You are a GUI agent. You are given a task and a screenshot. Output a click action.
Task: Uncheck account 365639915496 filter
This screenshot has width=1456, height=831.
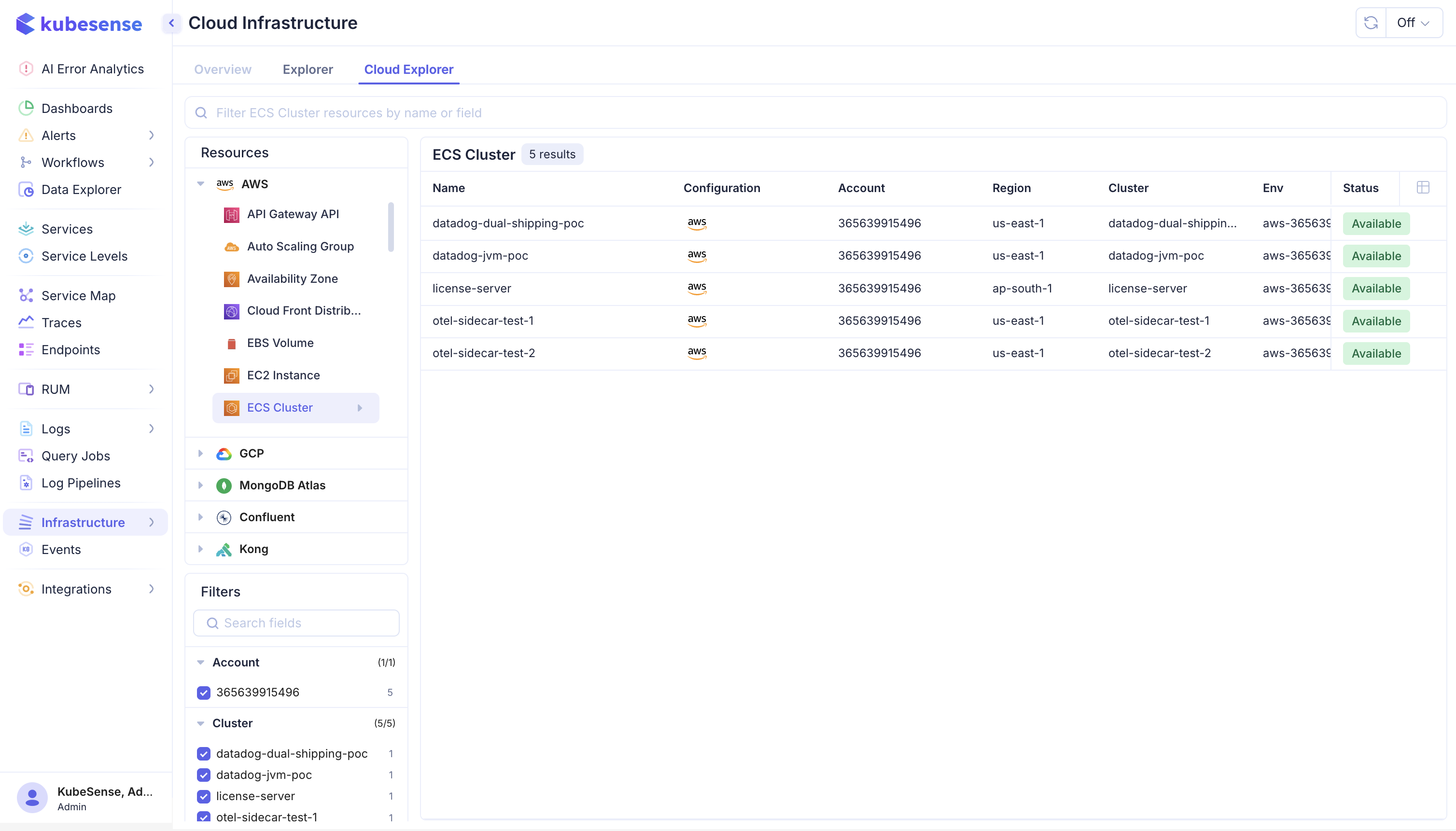[x=203, y=693]
